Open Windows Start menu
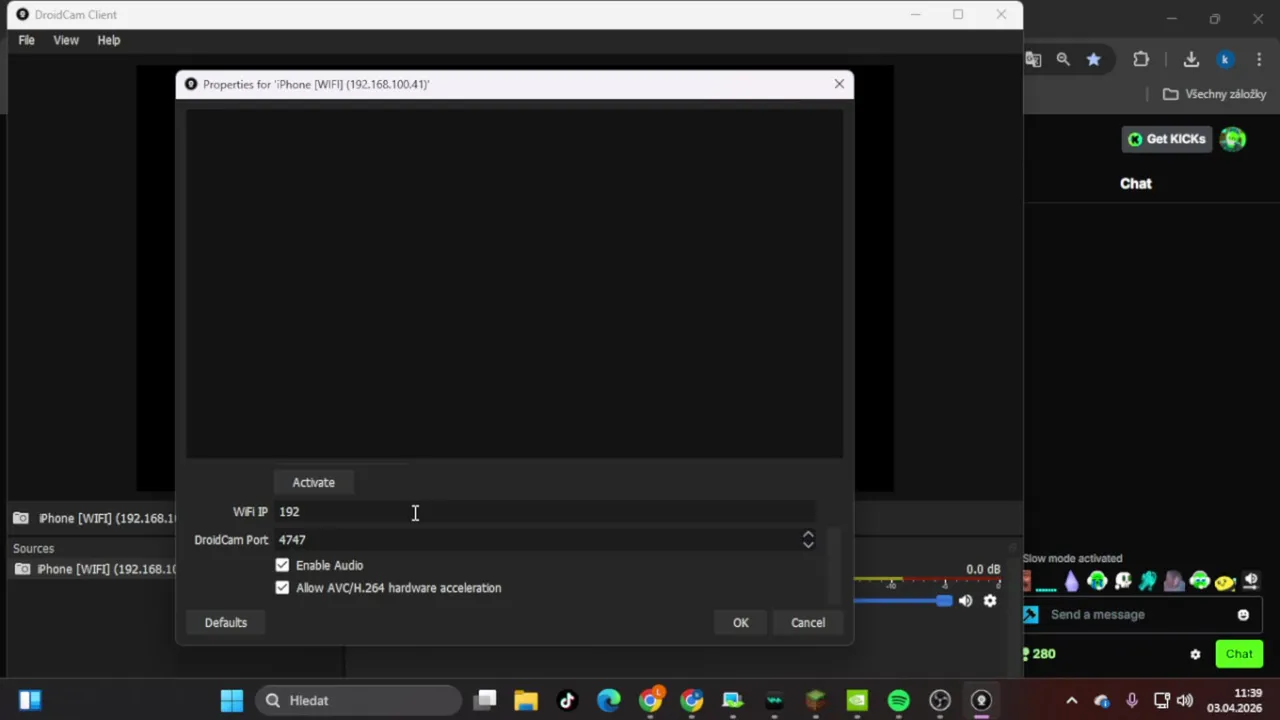The height and width of the screenshot is (720, 1280). point(231,700)
